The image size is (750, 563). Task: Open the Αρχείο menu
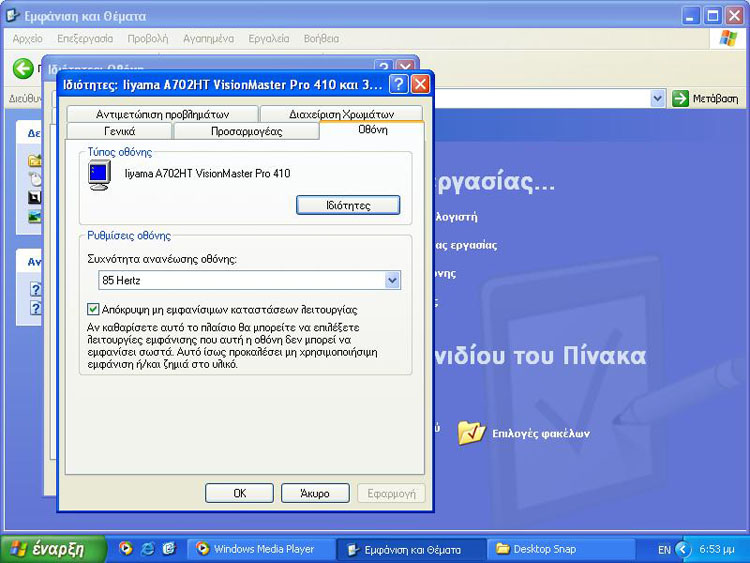[28, 39]
